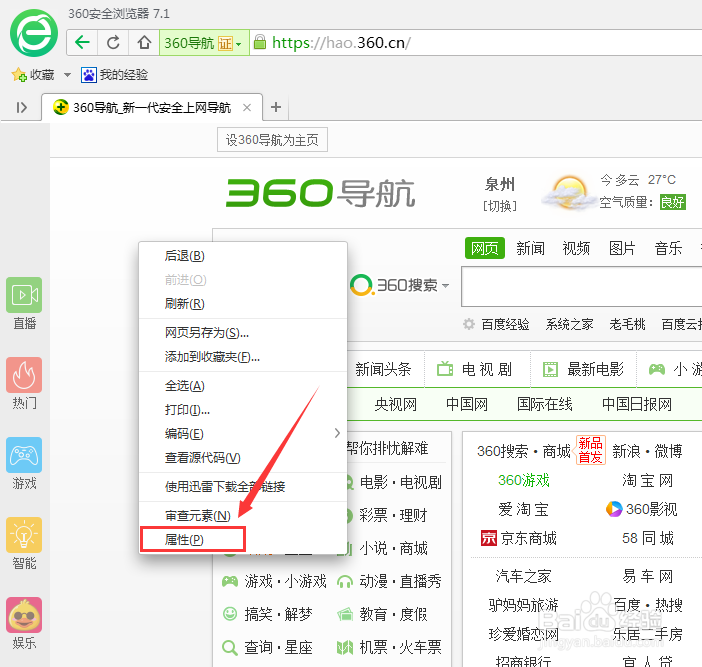This screenshot has width=702, height=667.
Task: Open the 电视剧 section tab
Action: [x=477, y=369]
